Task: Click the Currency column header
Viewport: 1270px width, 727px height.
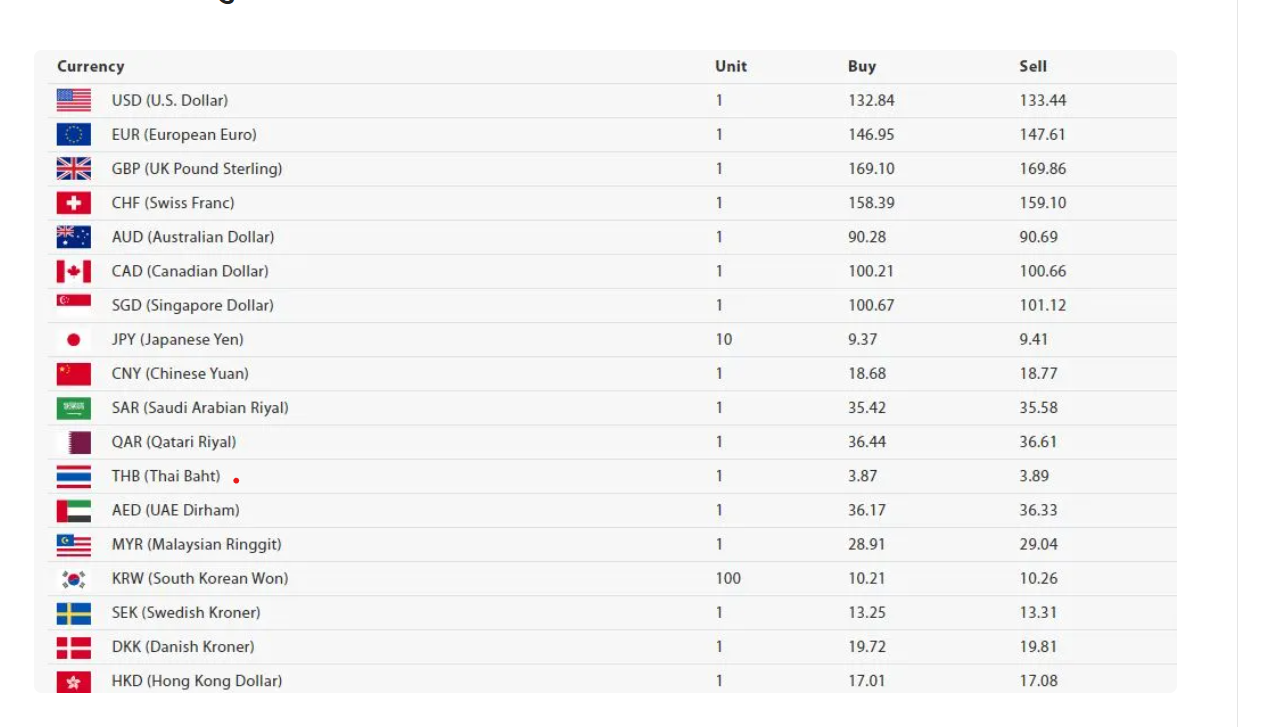Action: coord(91,66)
